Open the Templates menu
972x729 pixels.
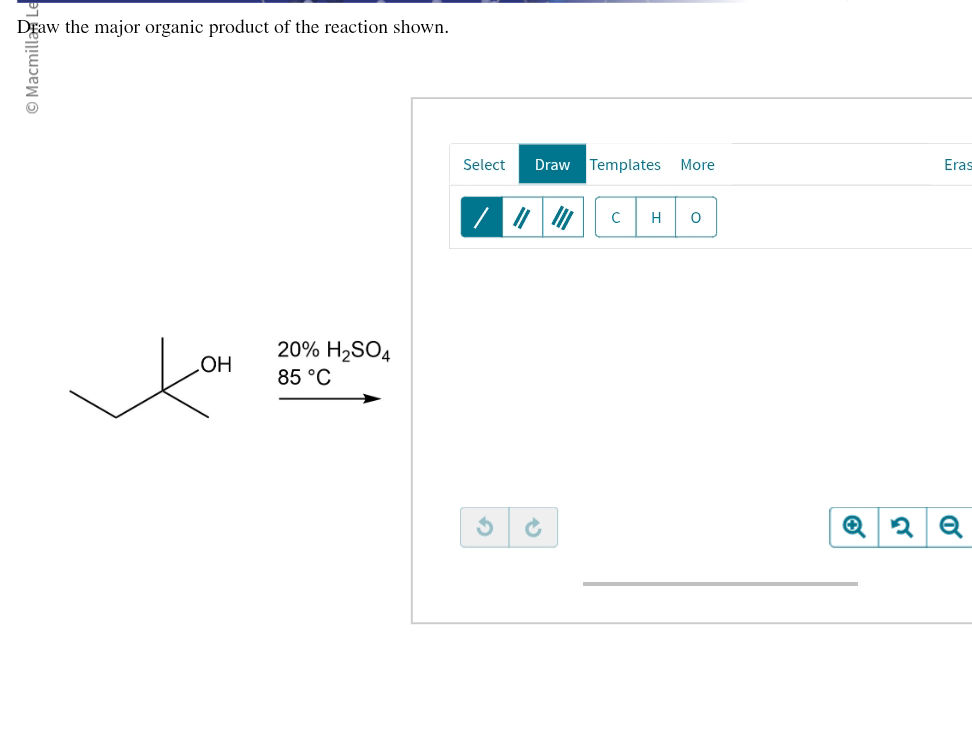tap(624, 164)
